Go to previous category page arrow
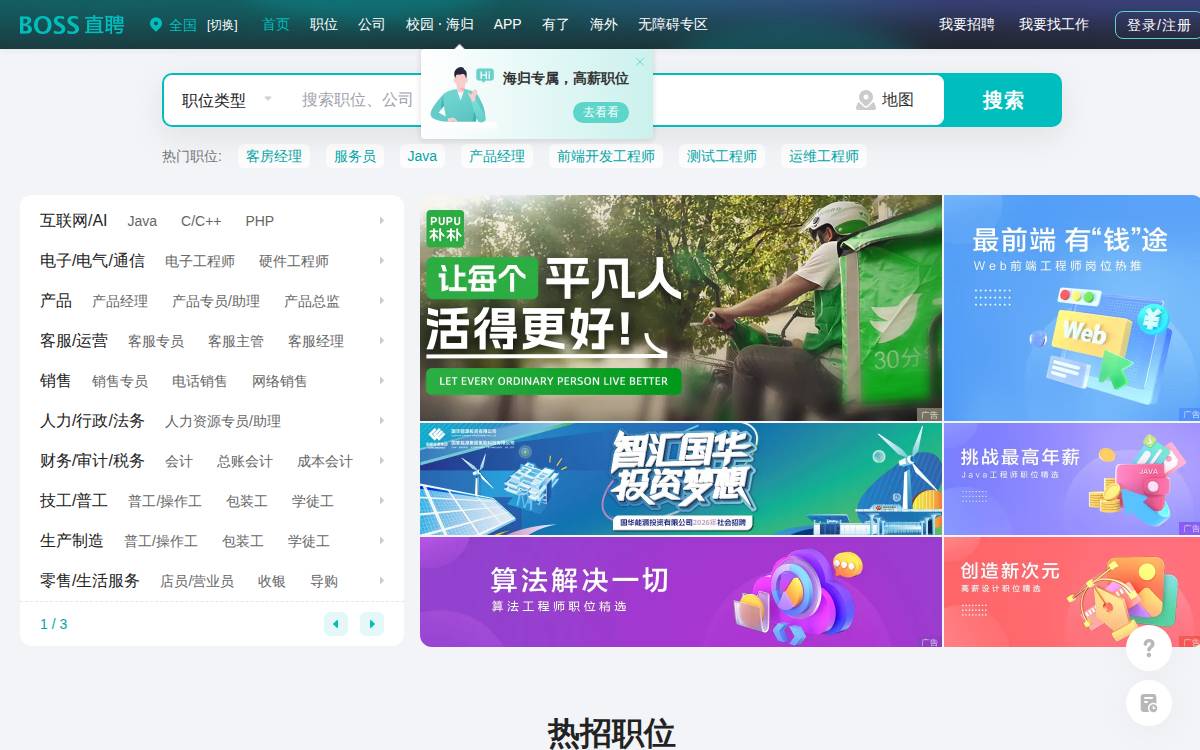The image size is (1200, 750). (336, 624)
